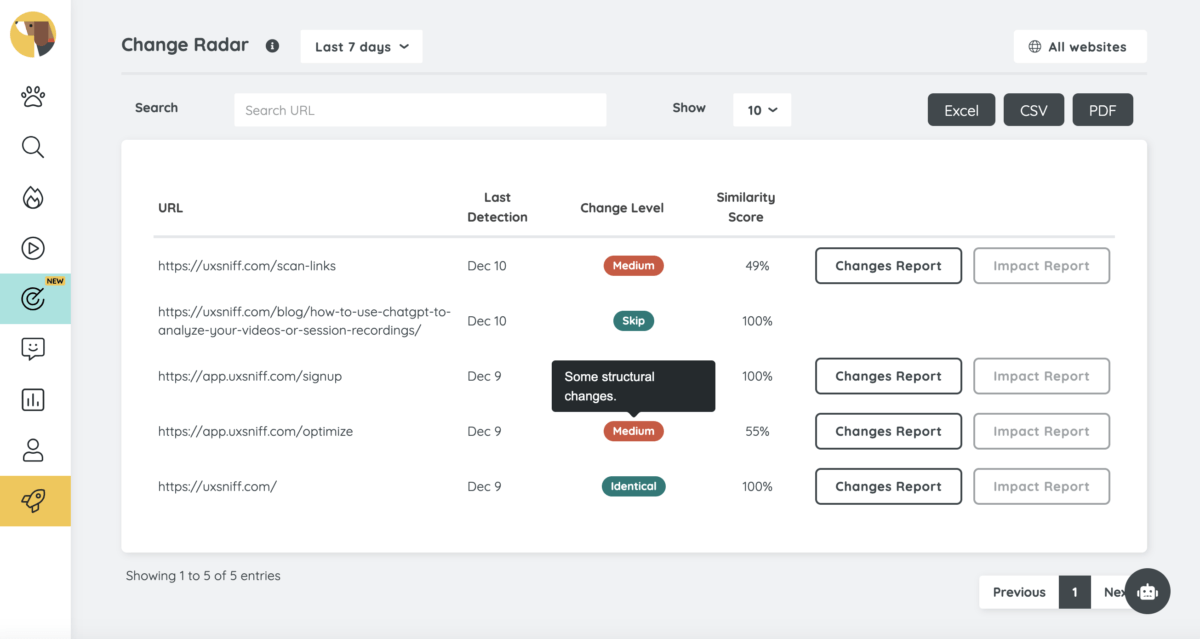Export the table as Excel
The image size is (1200, 639).
pos(961,110)
